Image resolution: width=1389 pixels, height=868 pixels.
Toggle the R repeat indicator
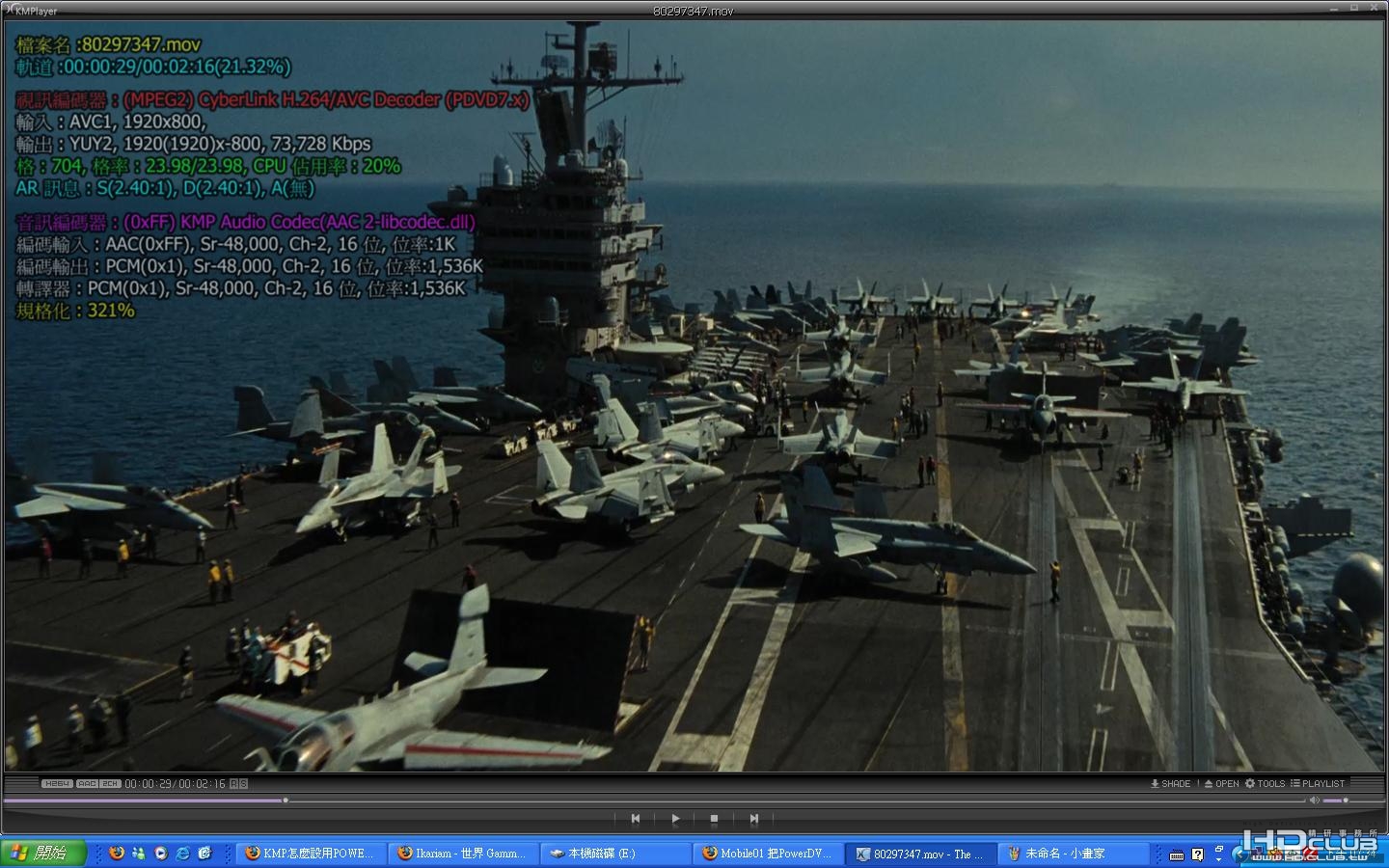point(234,783)
